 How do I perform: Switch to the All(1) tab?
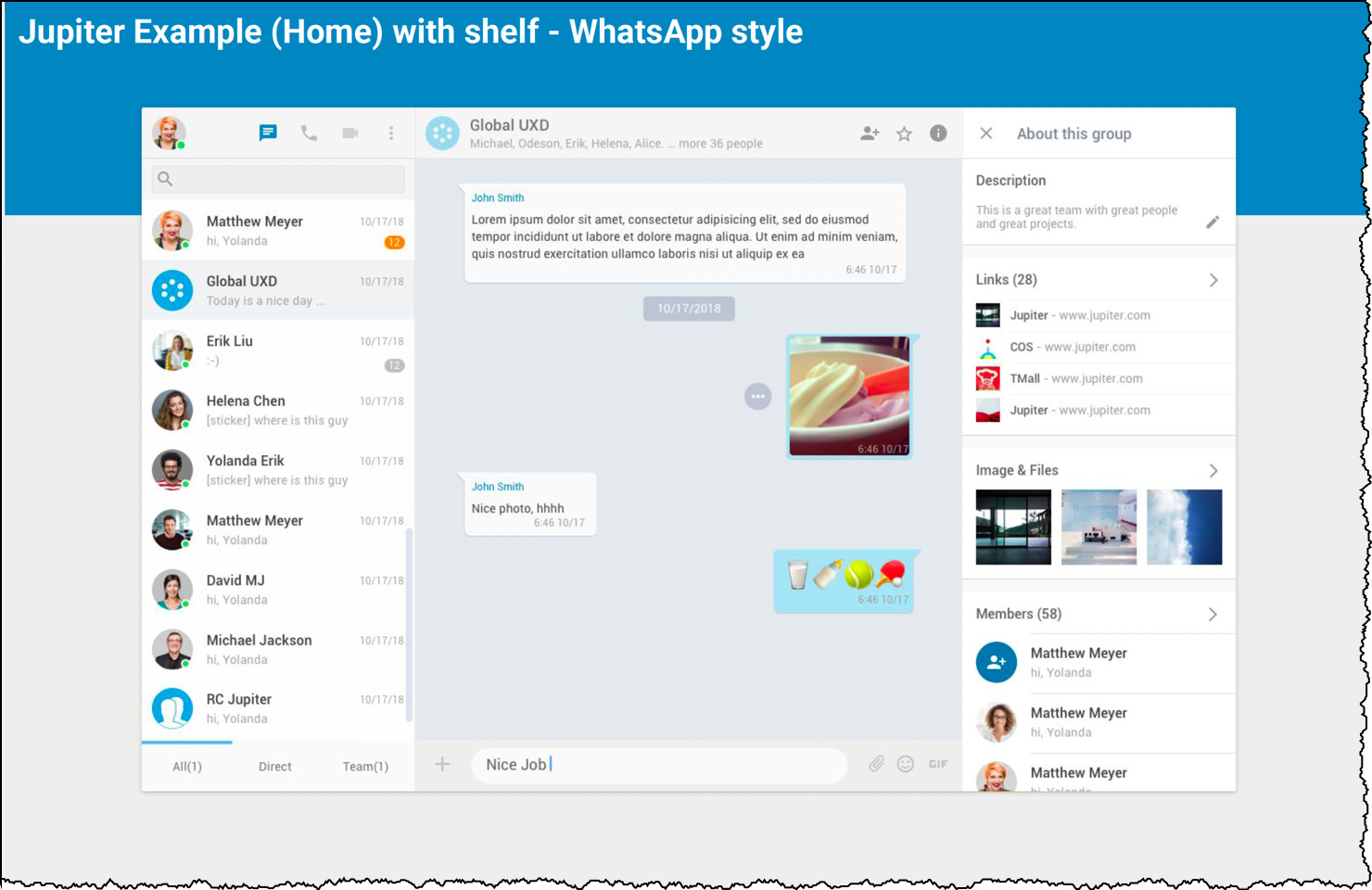coord(187,767)
